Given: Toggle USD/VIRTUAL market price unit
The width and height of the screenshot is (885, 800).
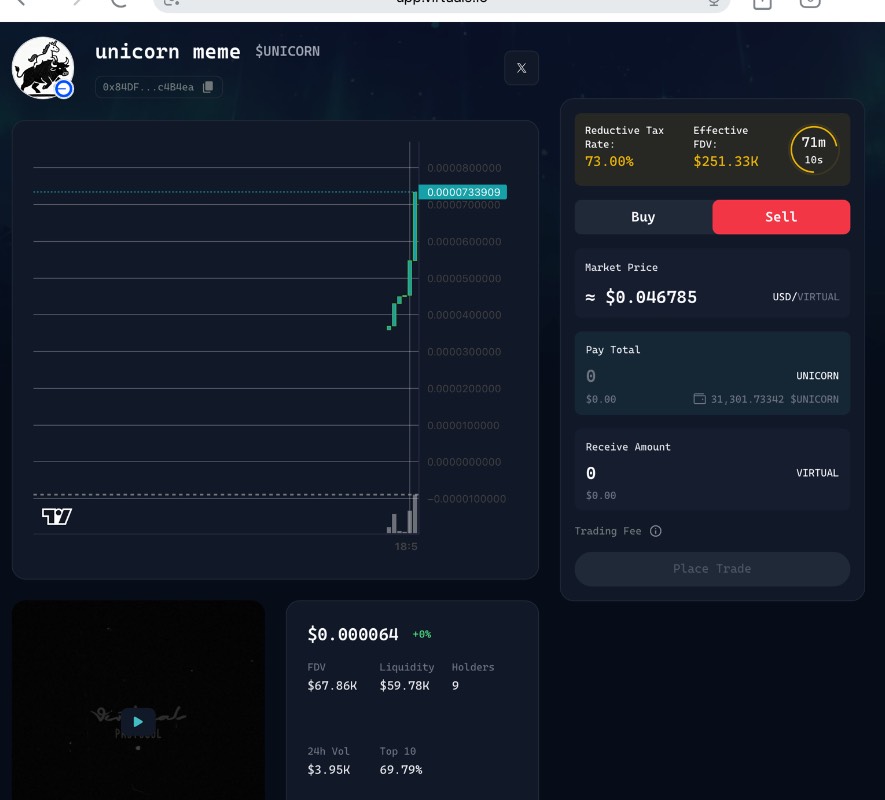Looking at the screenshot, I should [805, 297].
